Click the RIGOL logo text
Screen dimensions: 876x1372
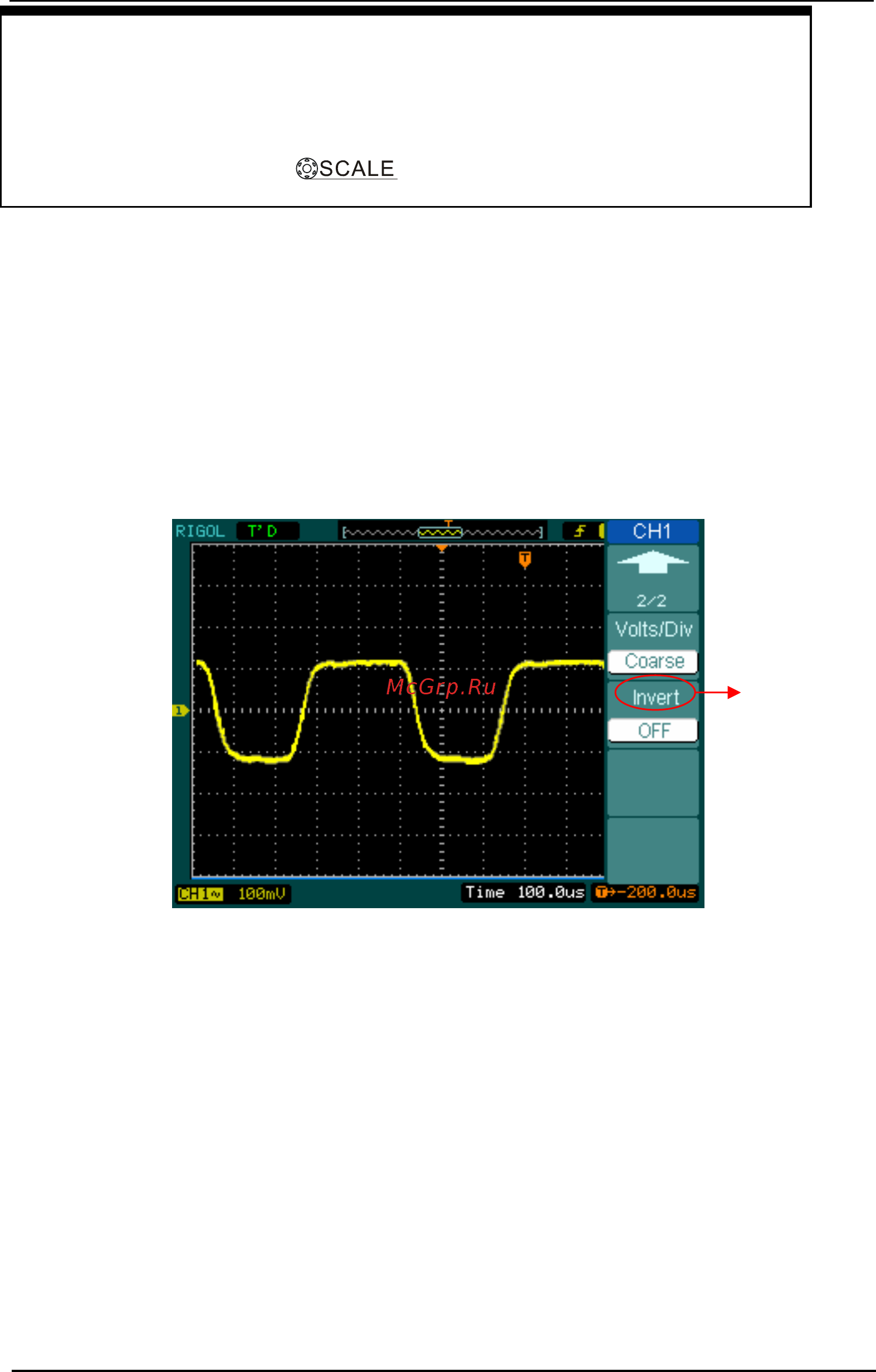coord(199,531)
